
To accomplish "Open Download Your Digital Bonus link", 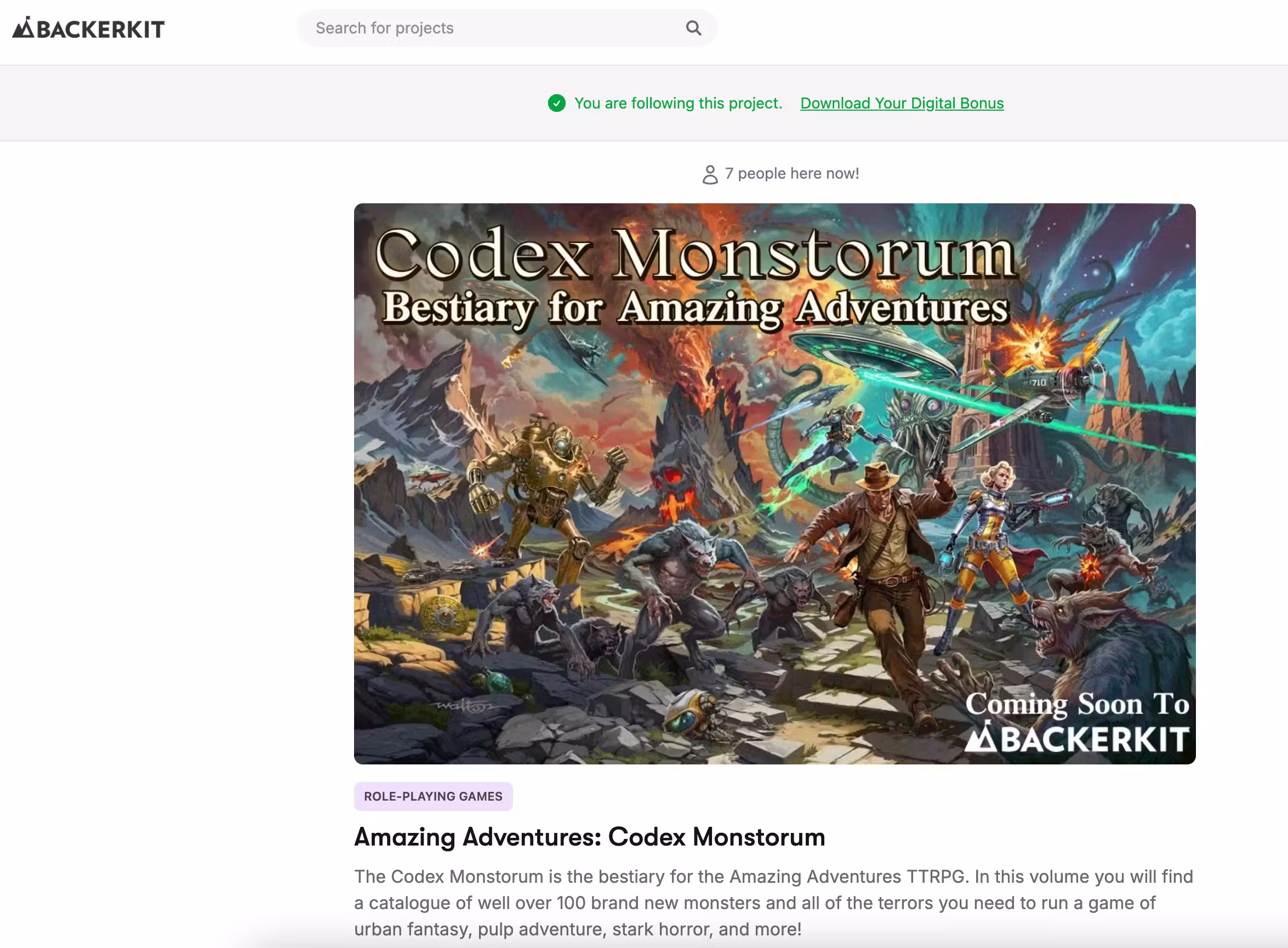I will click(x=902, y=103).
